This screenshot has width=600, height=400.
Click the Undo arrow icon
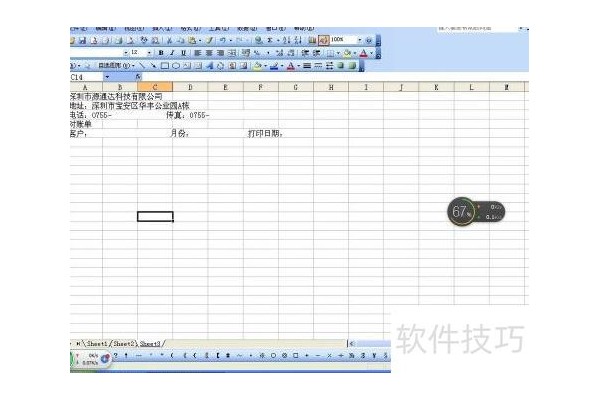[x=222, y=40]
